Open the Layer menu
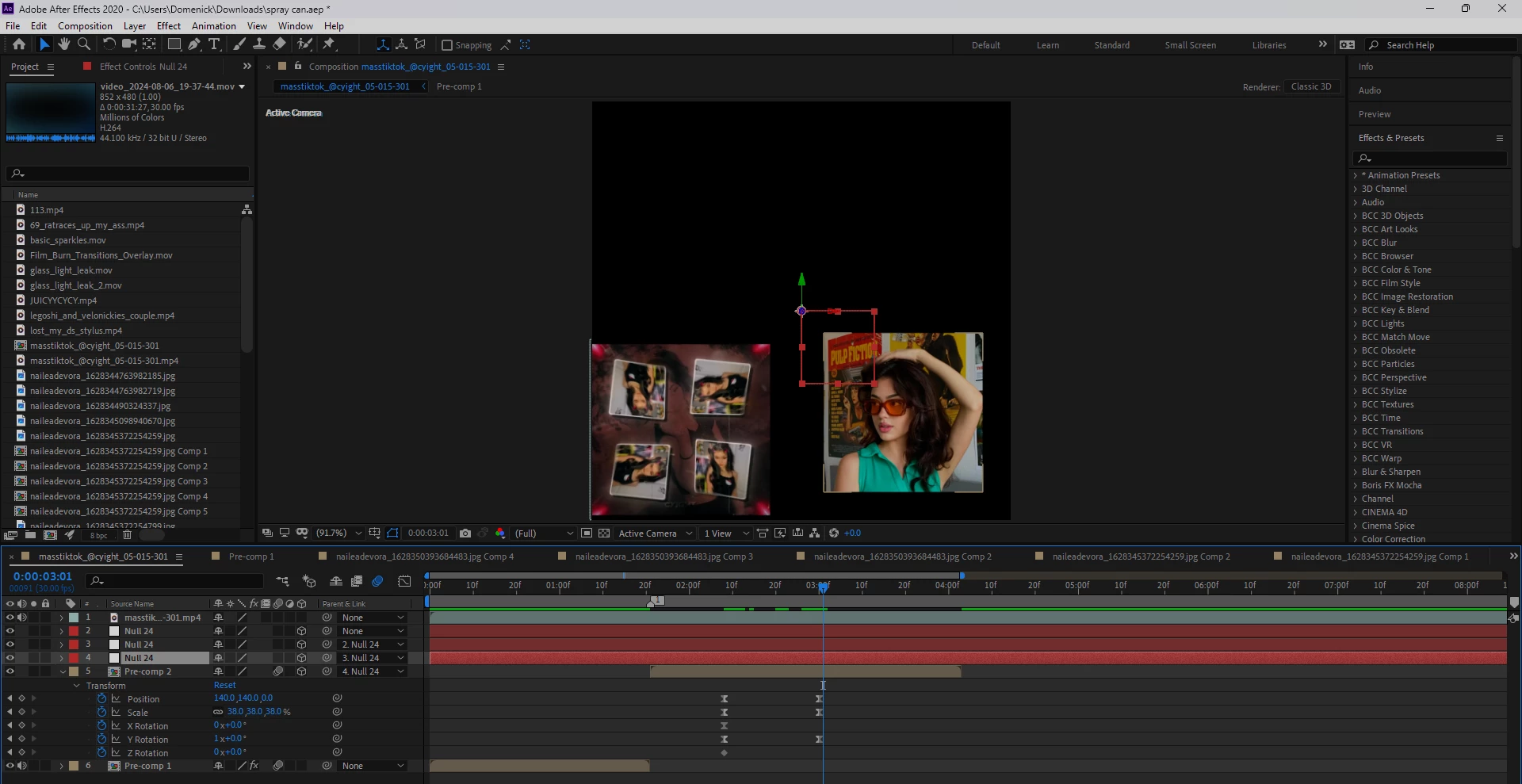 135,26
